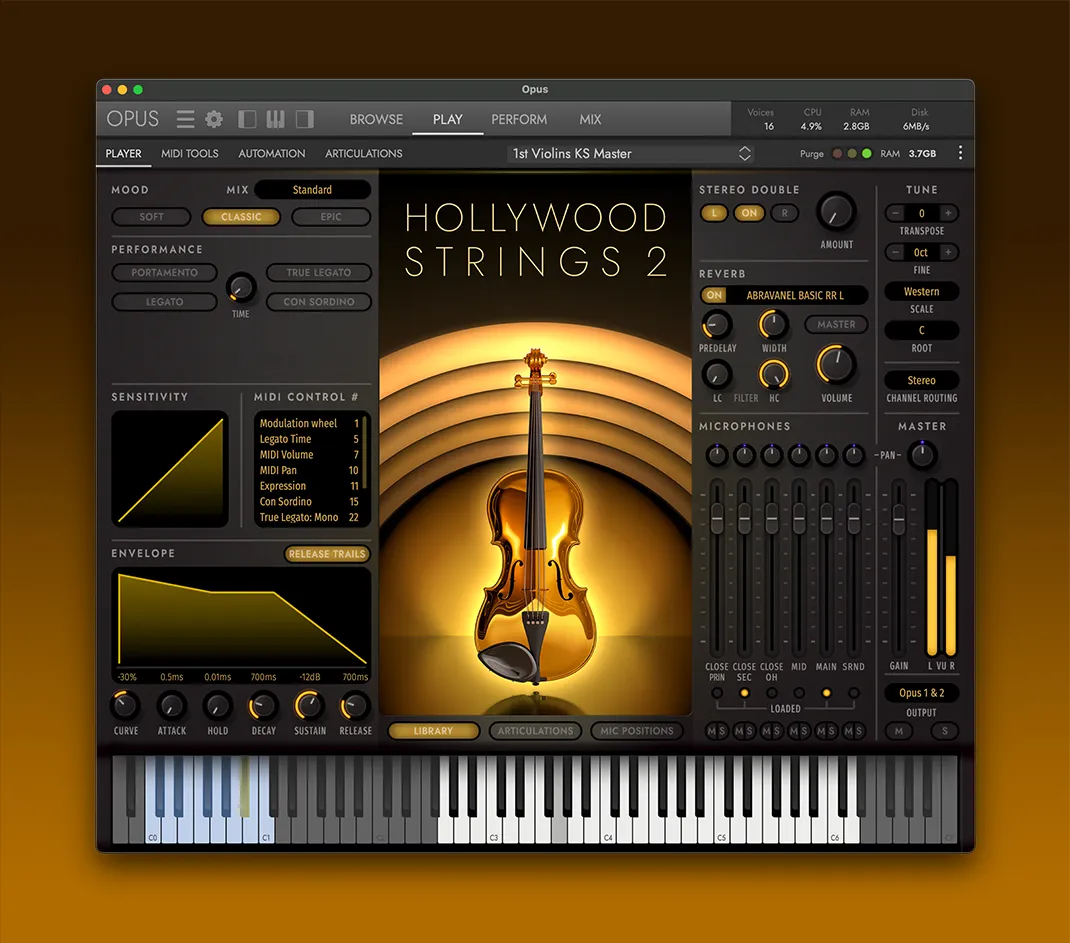The width and height of the screenshot is (1070, 943).
Task: Click the LIBRARY button below artwork
Action: point(433,731)
